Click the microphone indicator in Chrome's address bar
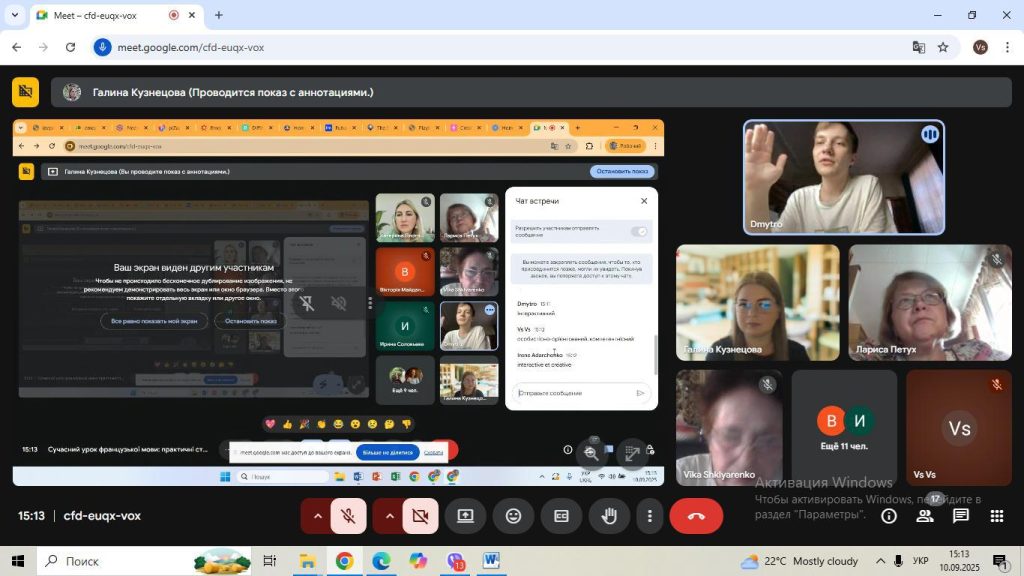The image size is (1024, 576). (102, 48)
